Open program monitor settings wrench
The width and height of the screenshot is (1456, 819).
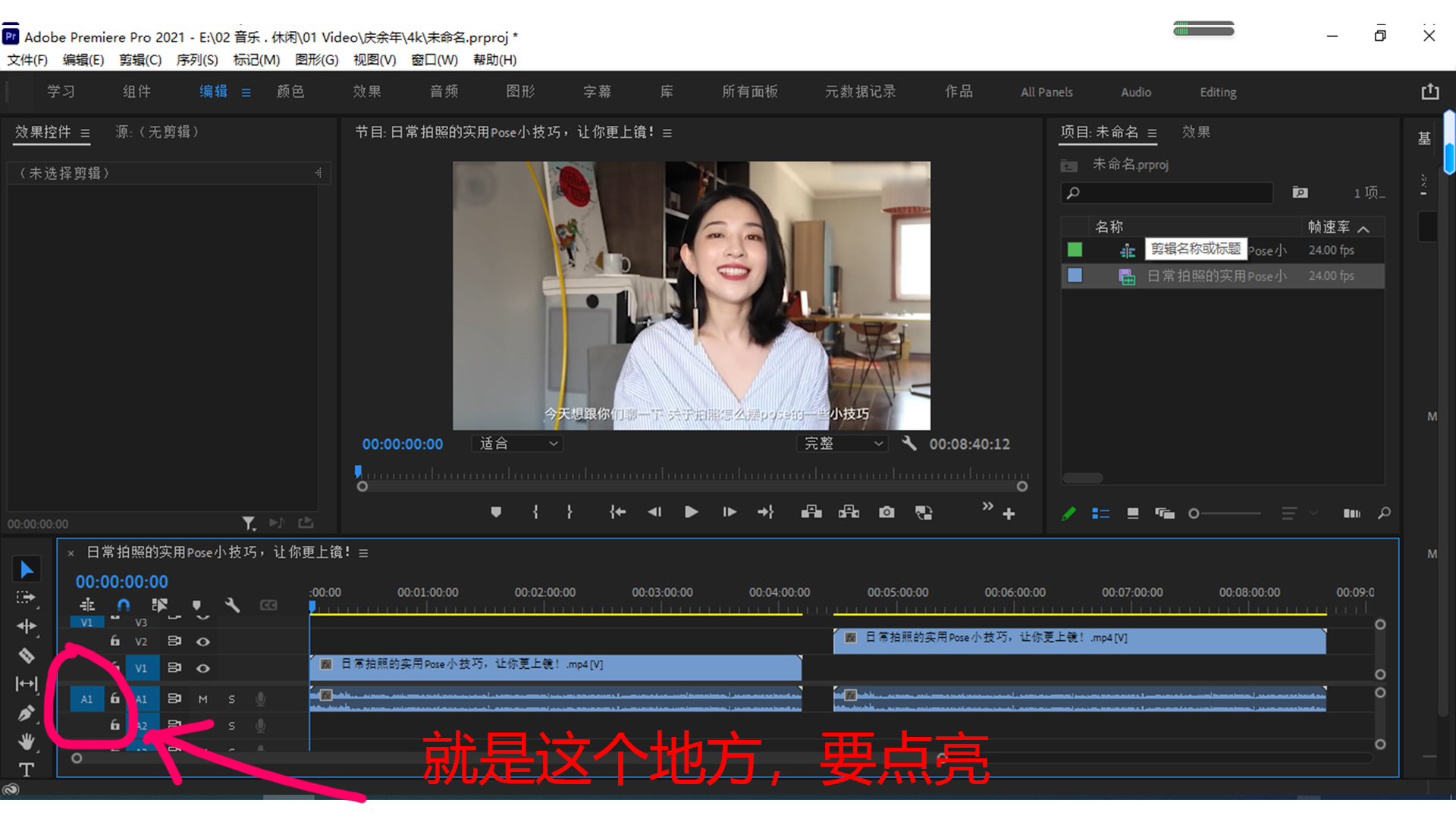[x=908, y=444]
